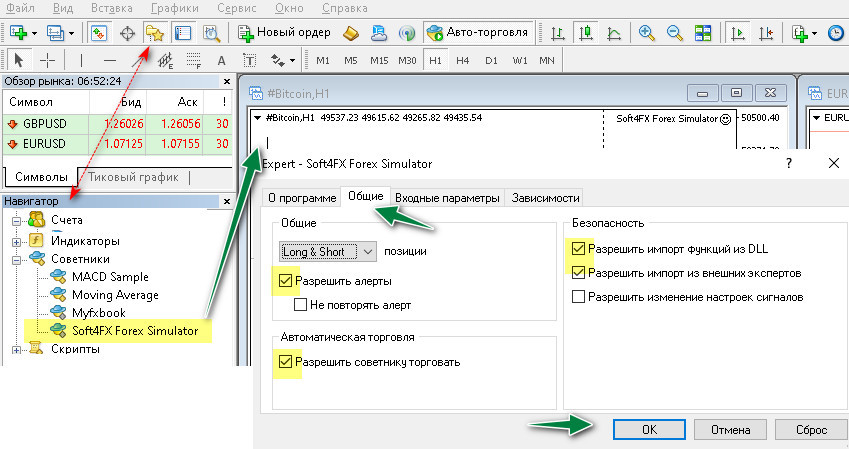Toggle the Terminal panel icon
The width and height of the screenshot is (849, 449).
(x=183, y=33)
